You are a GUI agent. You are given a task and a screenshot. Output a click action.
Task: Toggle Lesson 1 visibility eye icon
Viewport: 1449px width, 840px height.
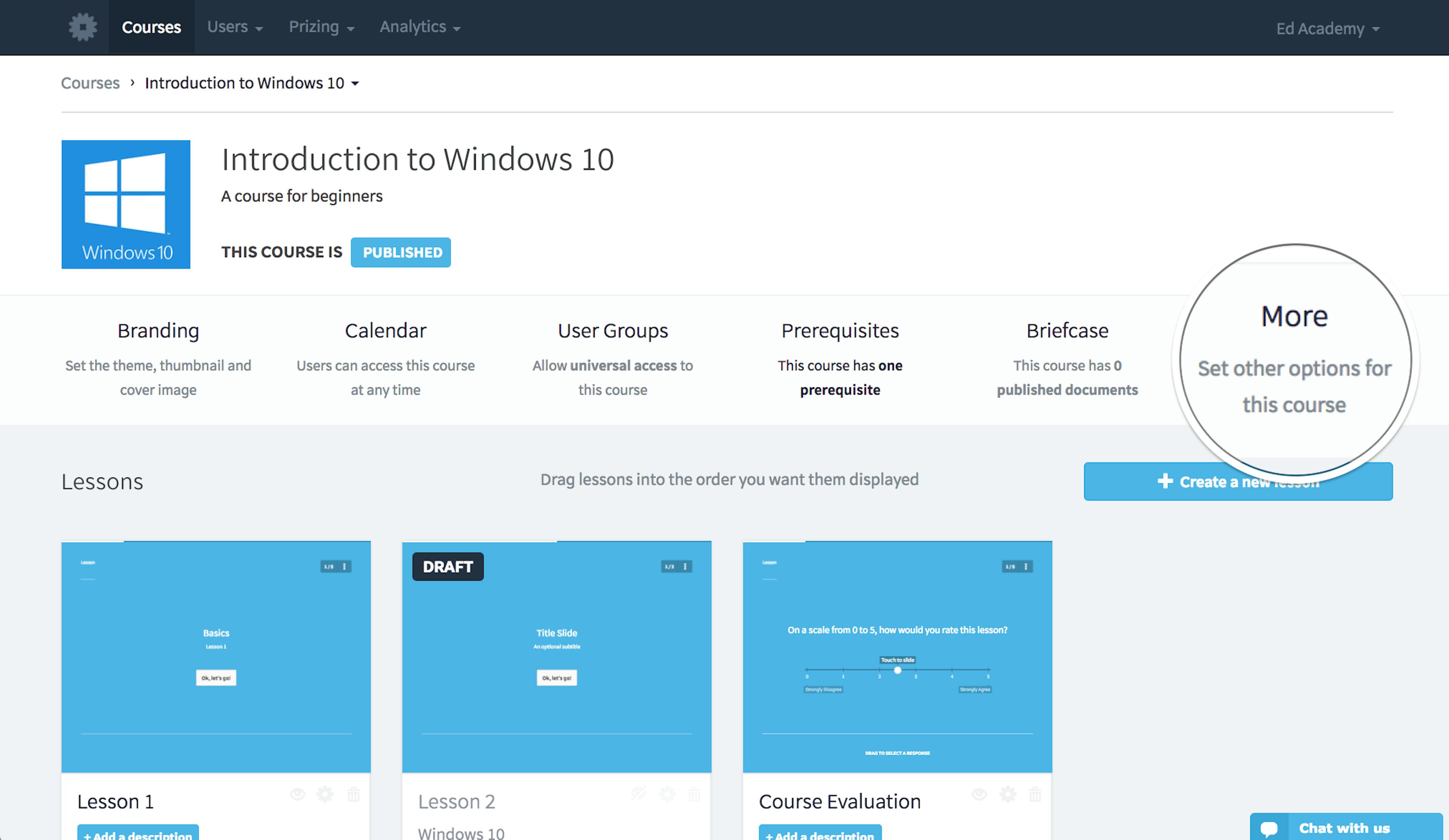coord(297,795)
